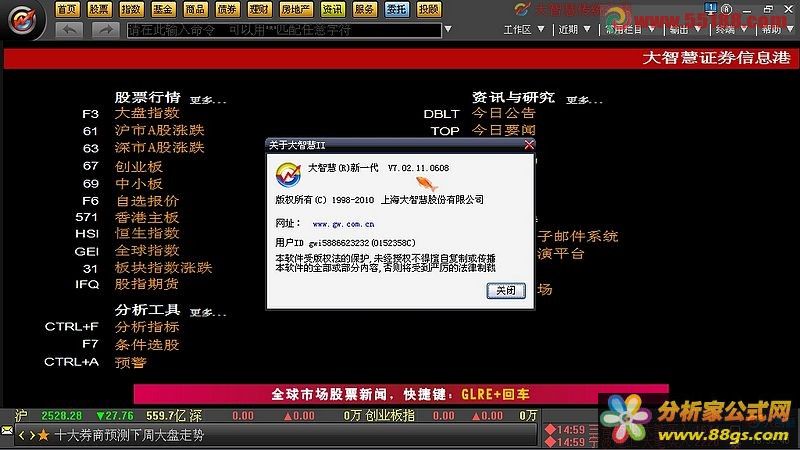Expand the command input history dropdown arrow

pyautogui.click(x=448, y=29)
